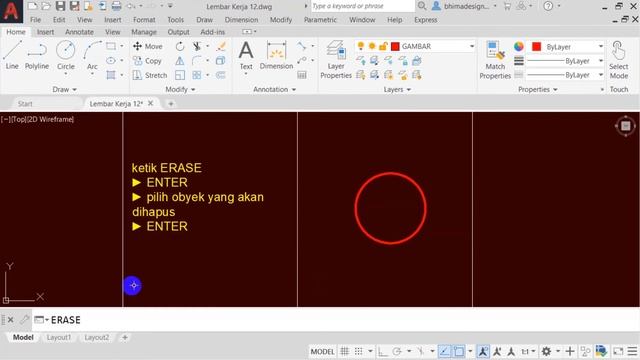The width and height of the screenshot is (640, 360).
Task: Open GAMBAR layer dropdown
Action: click(472, 46)
